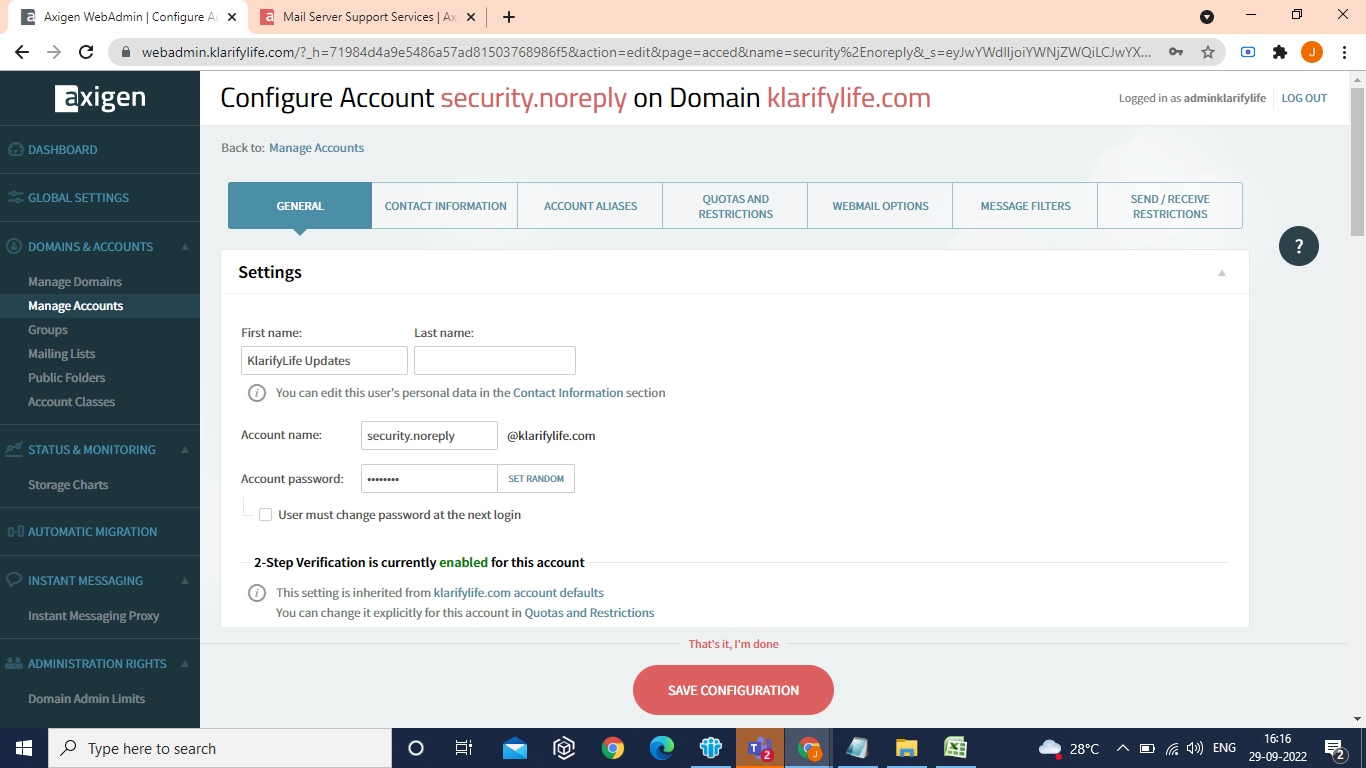Click the Account password field

(x=429, y=479)
